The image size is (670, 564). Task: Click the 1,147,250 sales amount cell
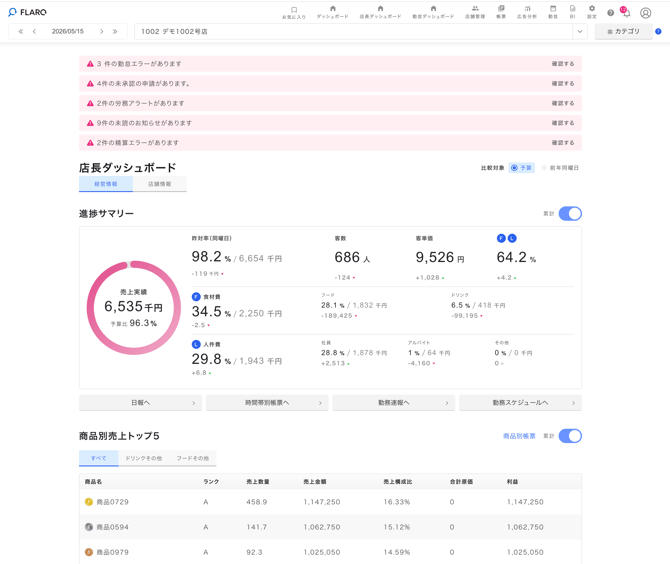click(322, 502)
